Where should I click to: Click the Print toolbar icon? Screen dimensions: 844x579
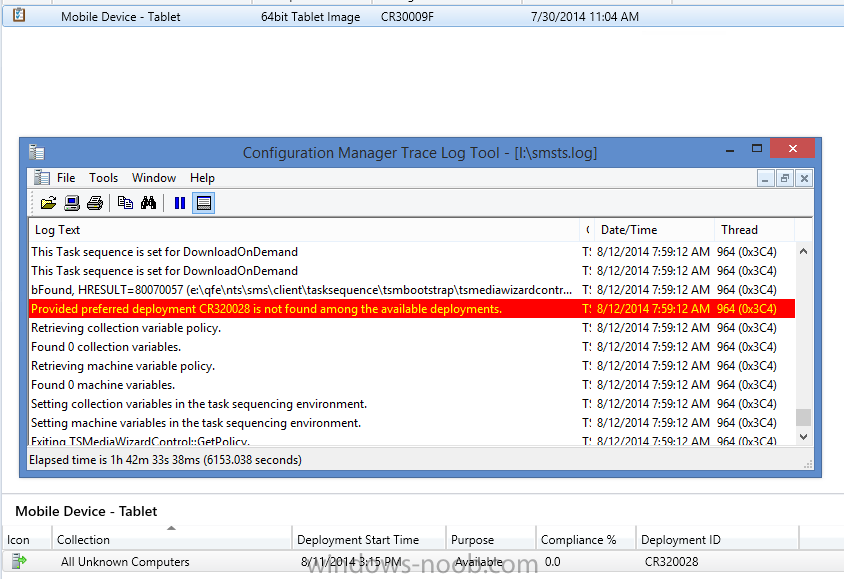coord(95,203)
